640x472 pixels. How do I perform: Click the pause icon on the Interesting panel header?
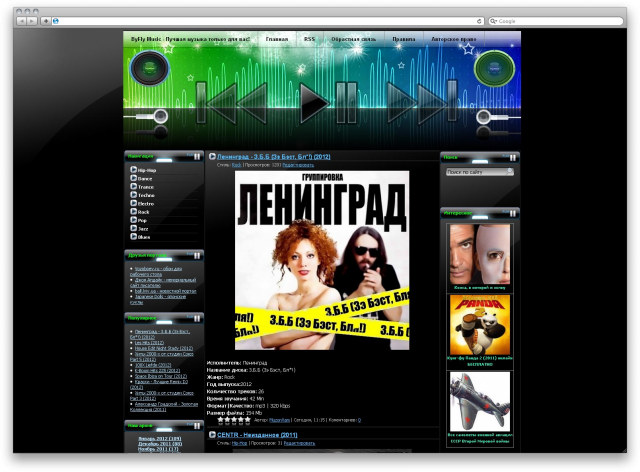(512, 212)
